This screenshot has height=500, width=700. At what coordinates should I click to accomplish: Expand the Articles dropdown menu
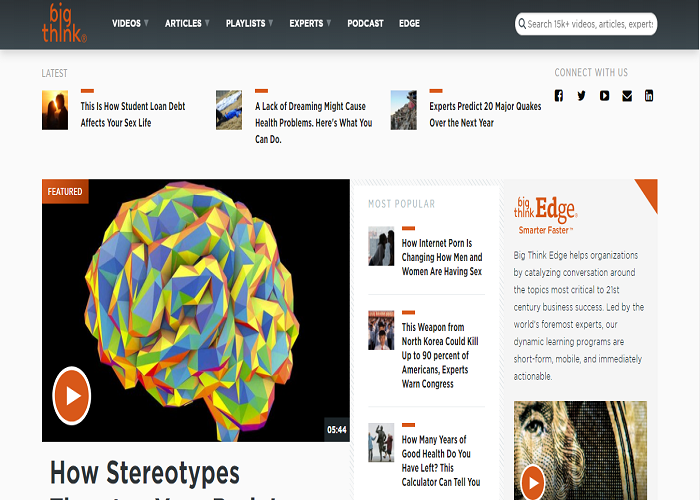click(187, 23)
